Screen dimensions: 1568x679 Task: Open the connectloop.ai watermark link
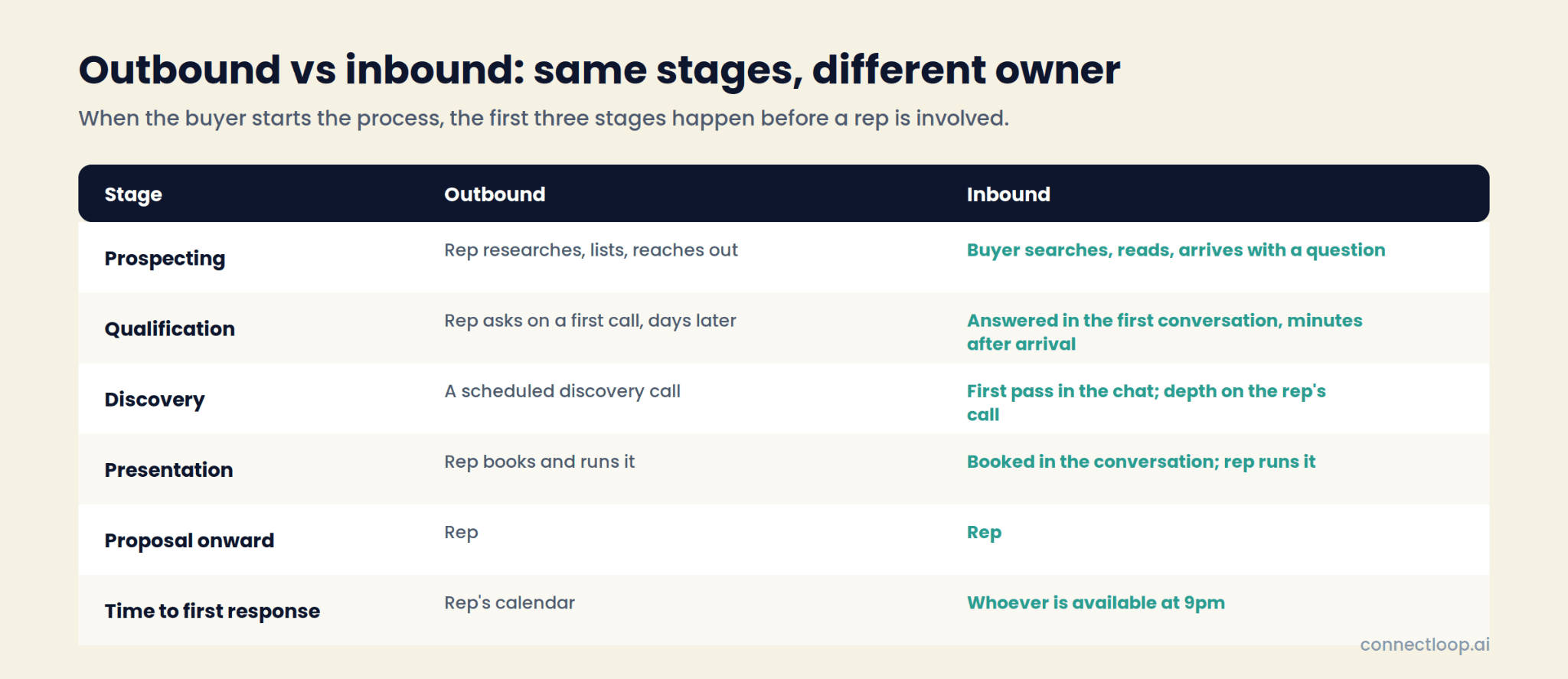(x=1425, y=645)
